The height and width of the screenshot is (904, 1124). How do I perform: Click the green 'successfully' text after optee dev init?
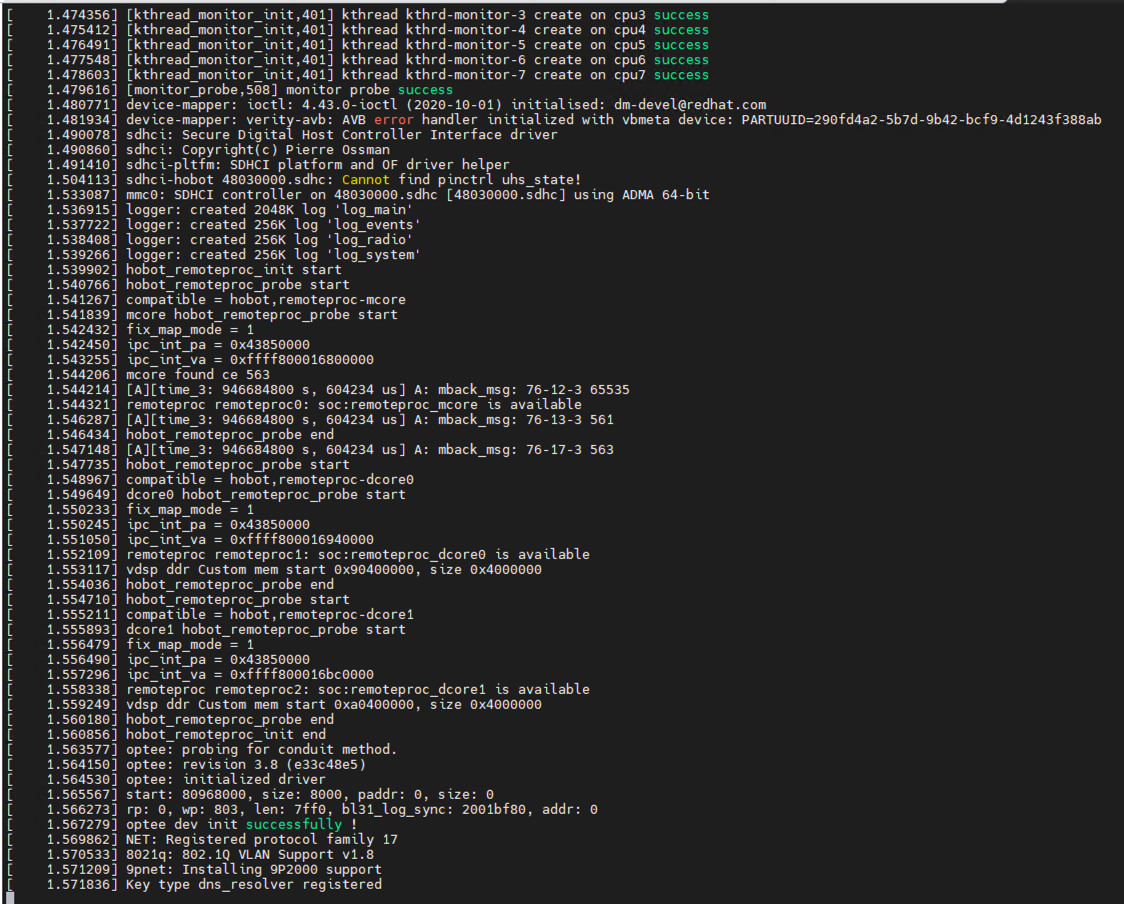293,825
